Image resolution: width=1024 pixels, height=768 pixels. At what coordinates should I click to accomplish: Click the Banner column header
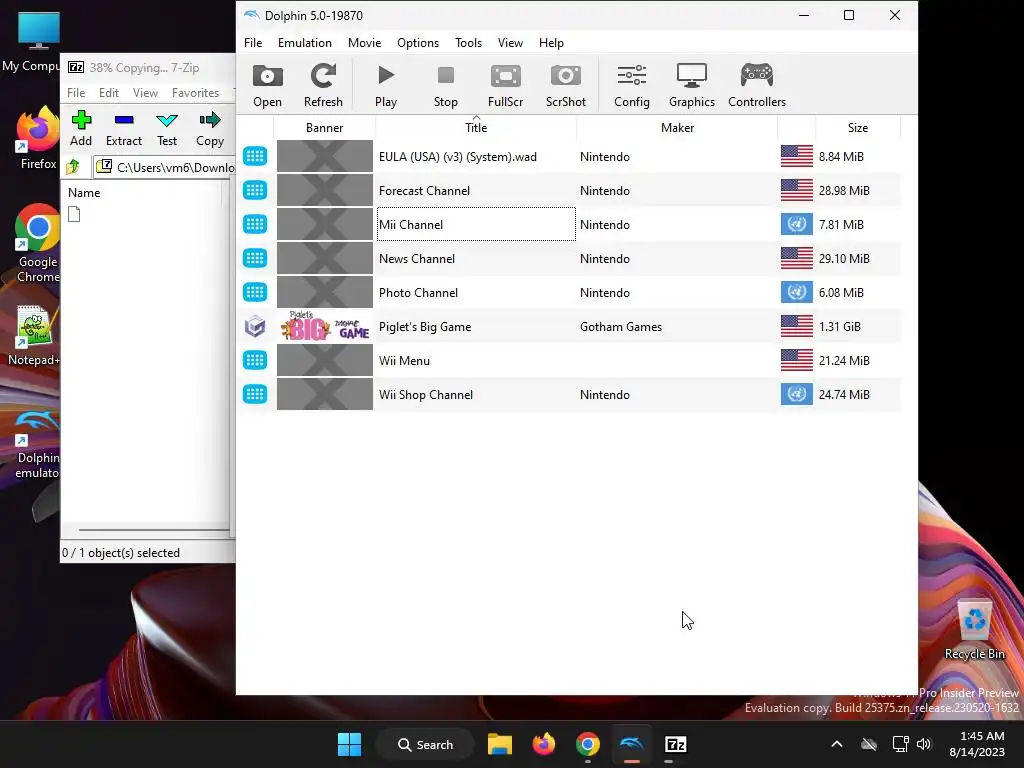[x=325, y=127]
